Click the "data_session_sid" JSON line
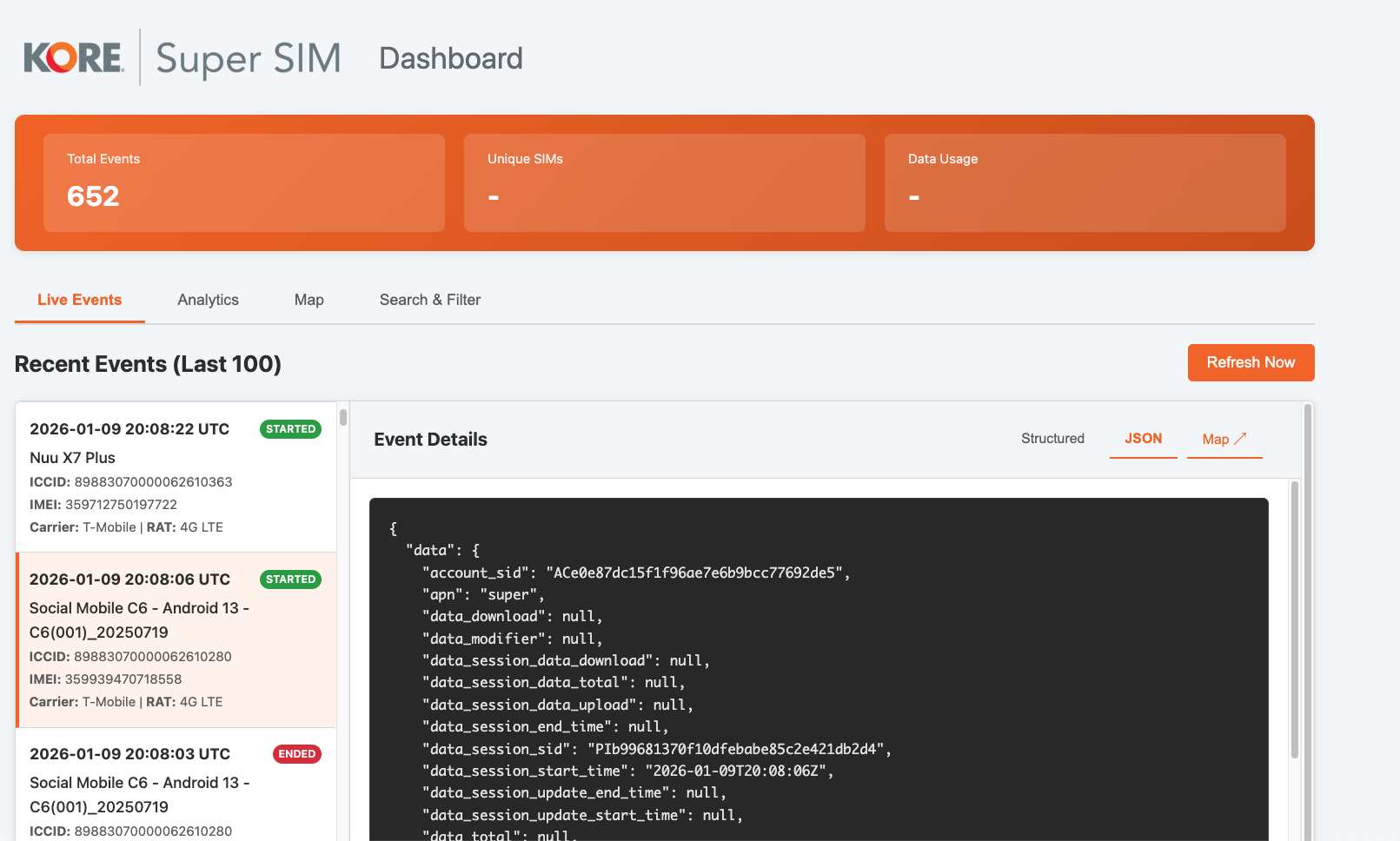Viewport: 1400px width, 841px height. [x=657, y=749]
